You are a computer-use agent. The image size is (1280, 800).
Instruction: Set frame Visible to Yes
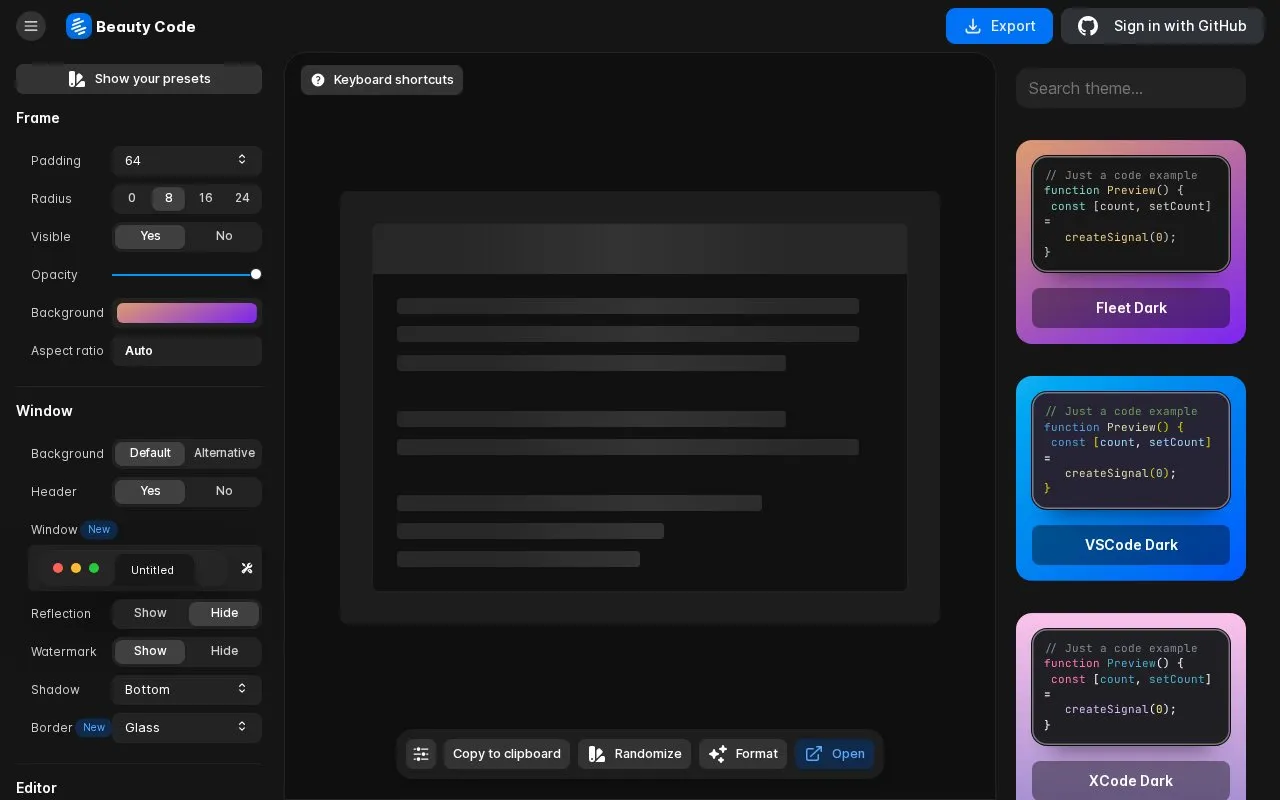click(150, 236)
